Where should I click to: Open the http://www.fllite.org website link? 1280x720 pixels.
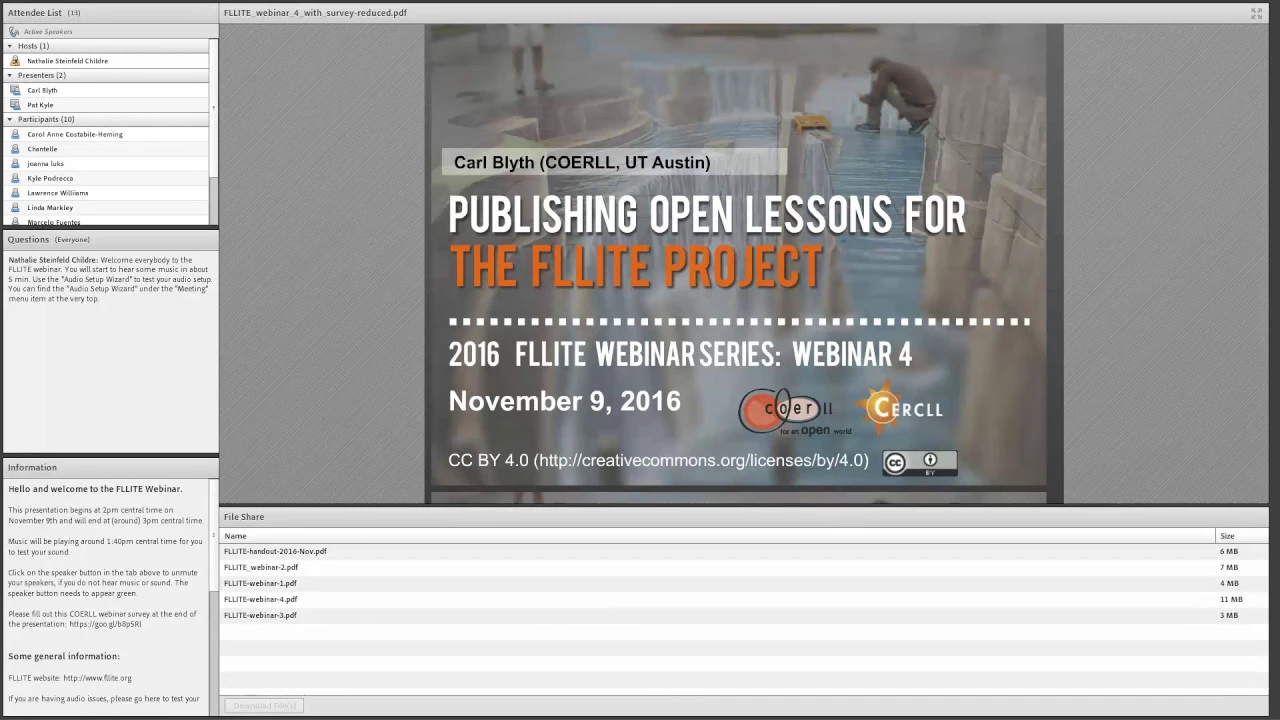click(97, 678)
